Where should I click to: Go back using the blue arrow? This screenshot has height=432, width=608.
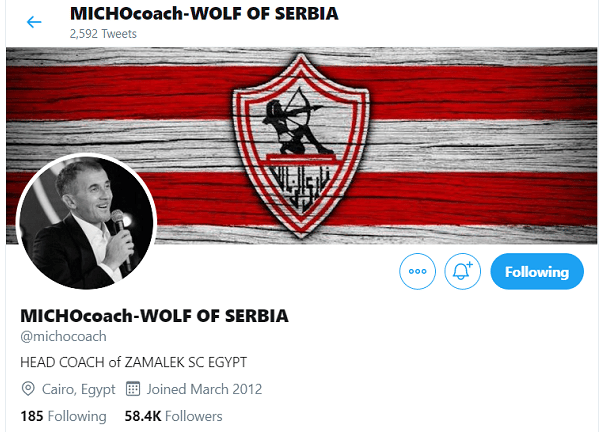[34, 22]
